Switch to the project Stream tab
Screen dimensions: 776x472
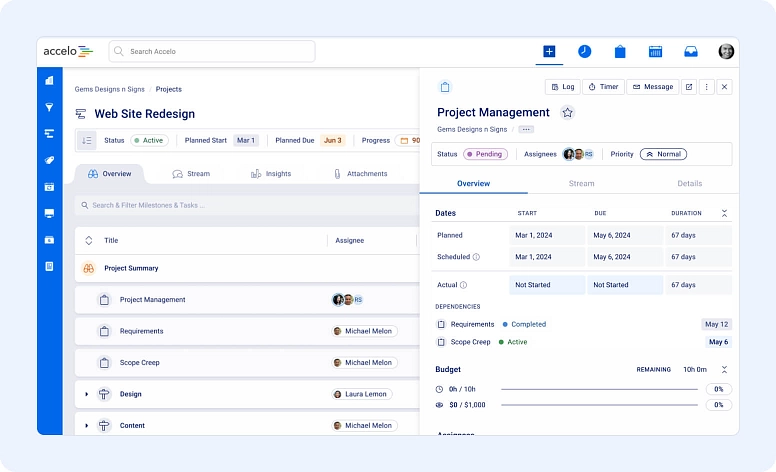(x=191, y=174)
